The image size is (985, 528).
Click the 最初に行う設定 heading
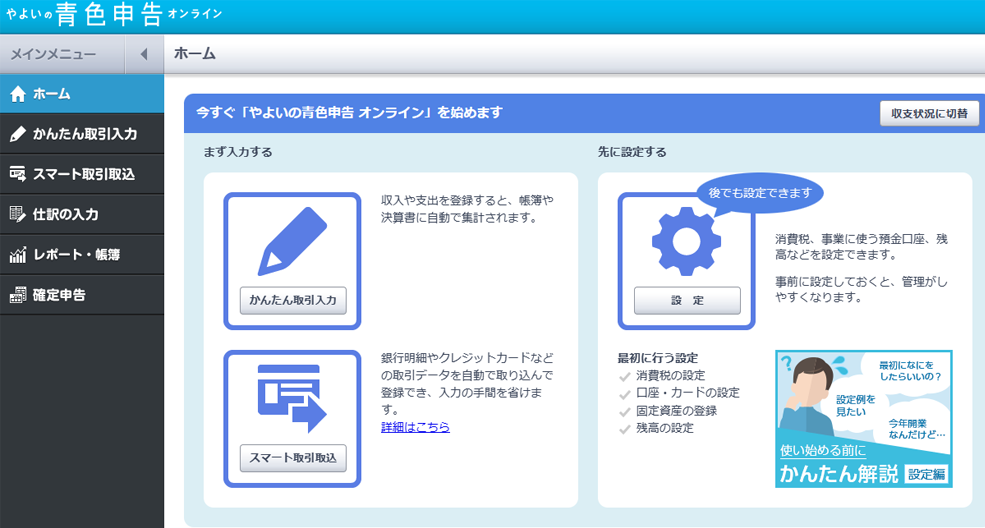click(658, 358)
